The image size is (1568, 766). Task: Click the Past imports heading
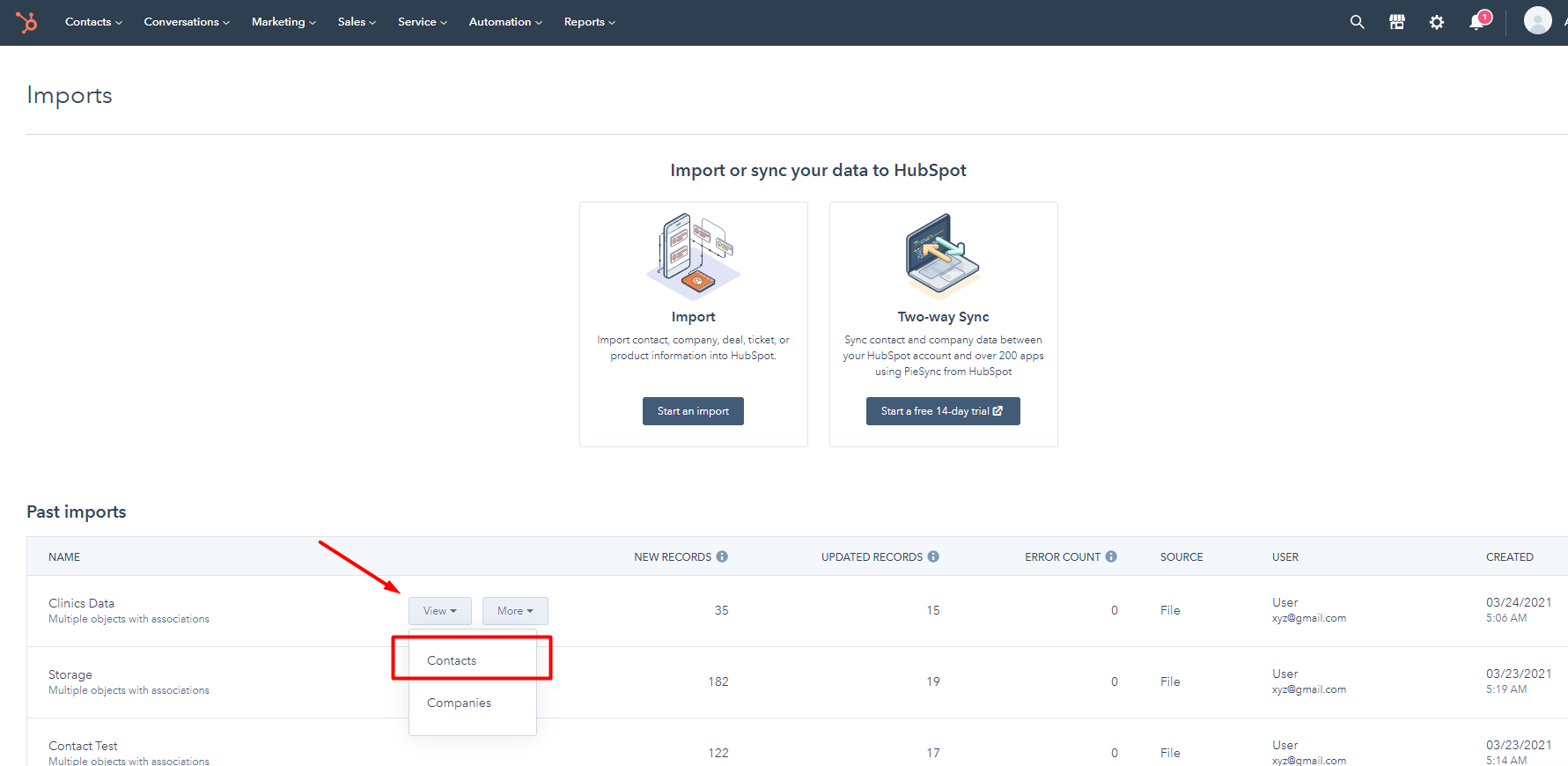77,512
